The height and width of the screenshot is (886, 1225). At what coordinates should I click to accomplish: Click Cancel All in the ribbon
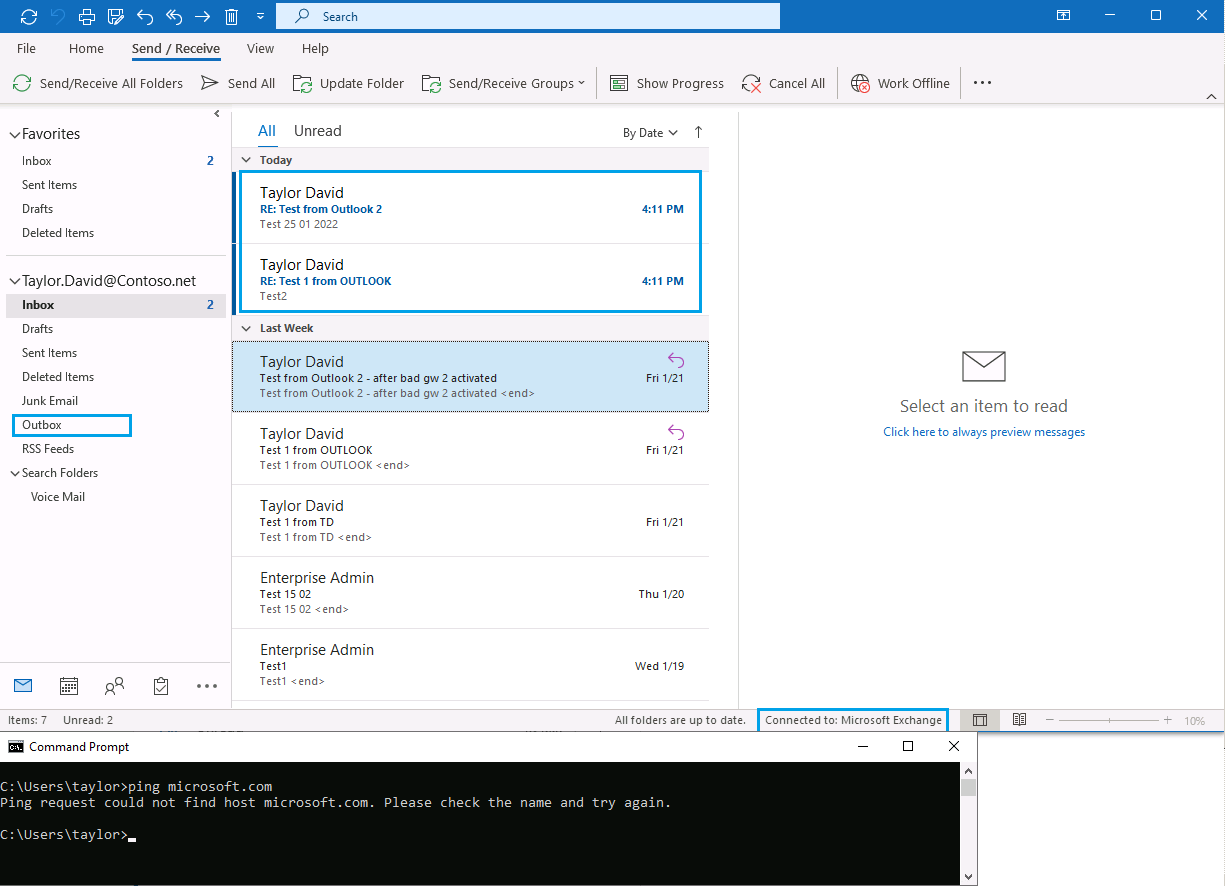coord(784,83)
